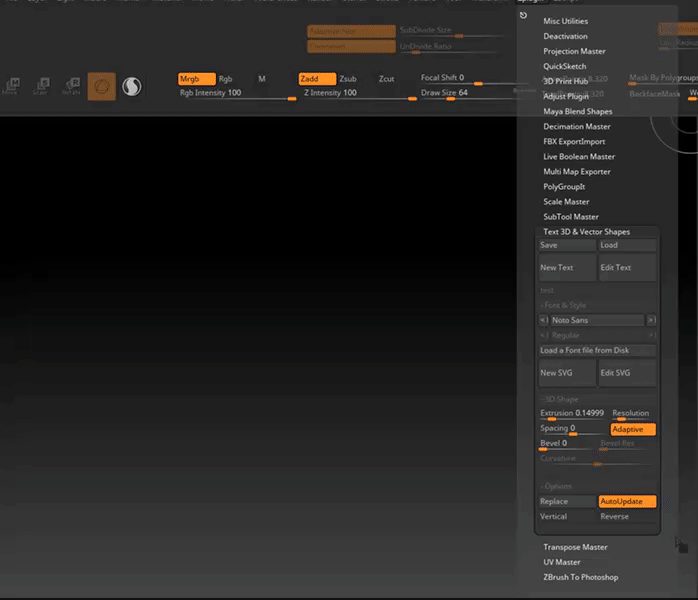Click Load a Font file from Disk

pos(597,351)
